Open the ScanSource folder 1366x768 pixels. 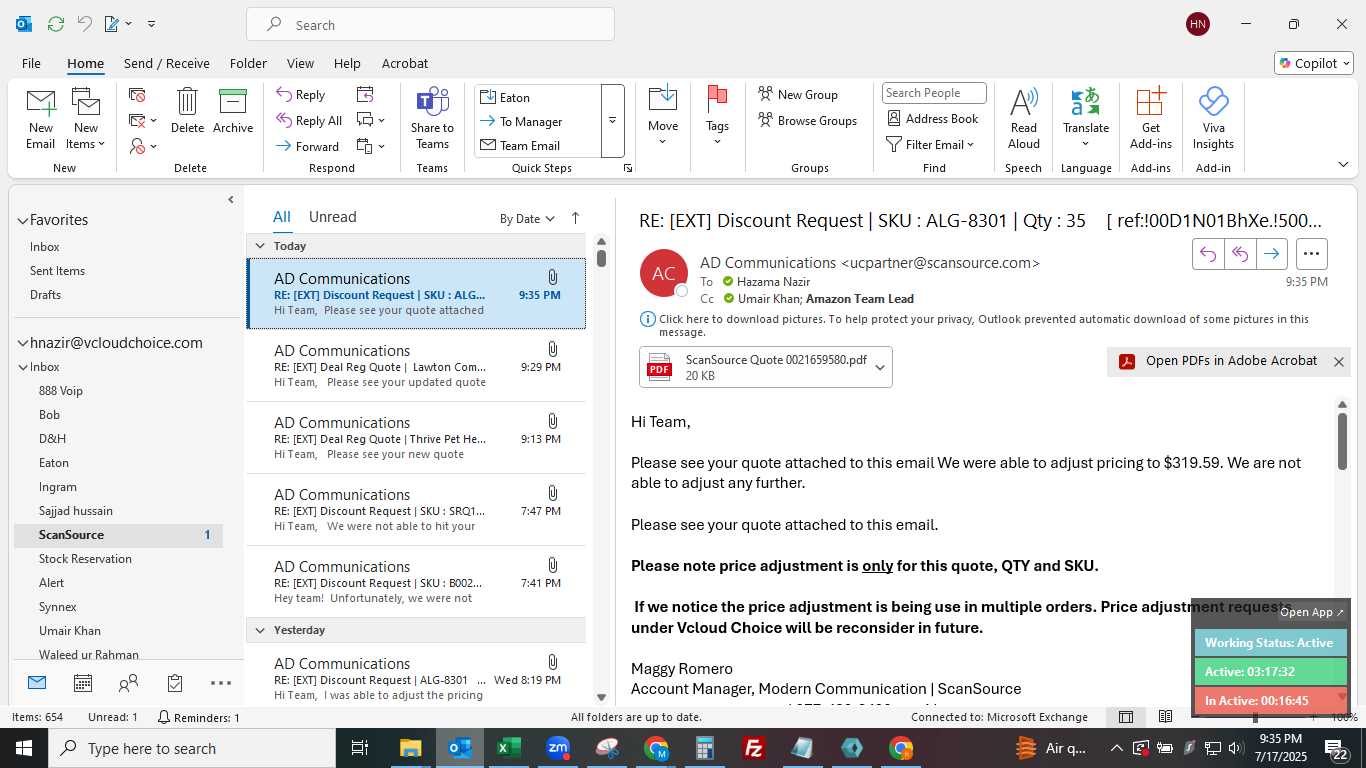click(118, 535)
